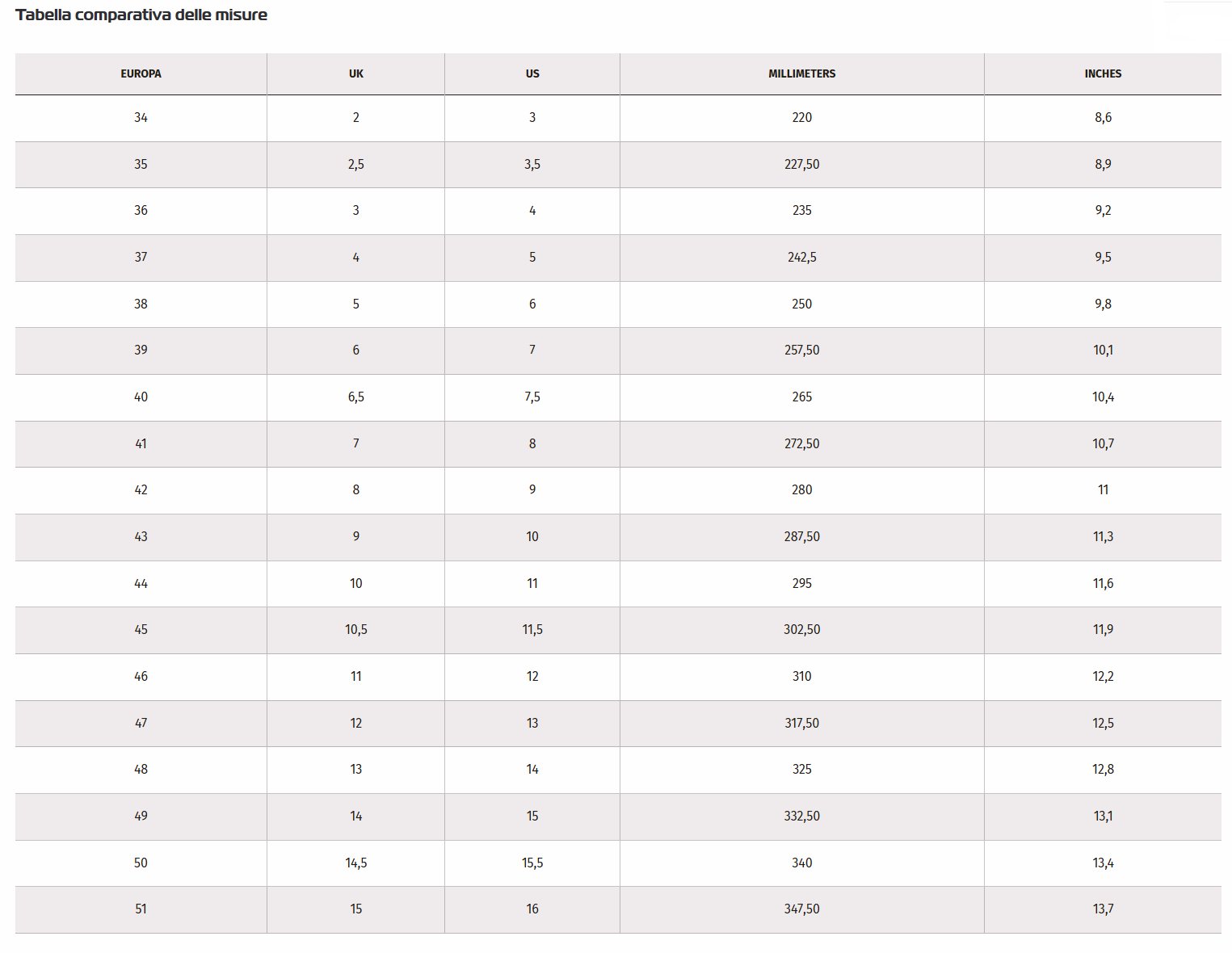
Task: Click the MILLIMETERS column header
Action: coord(801,73)
